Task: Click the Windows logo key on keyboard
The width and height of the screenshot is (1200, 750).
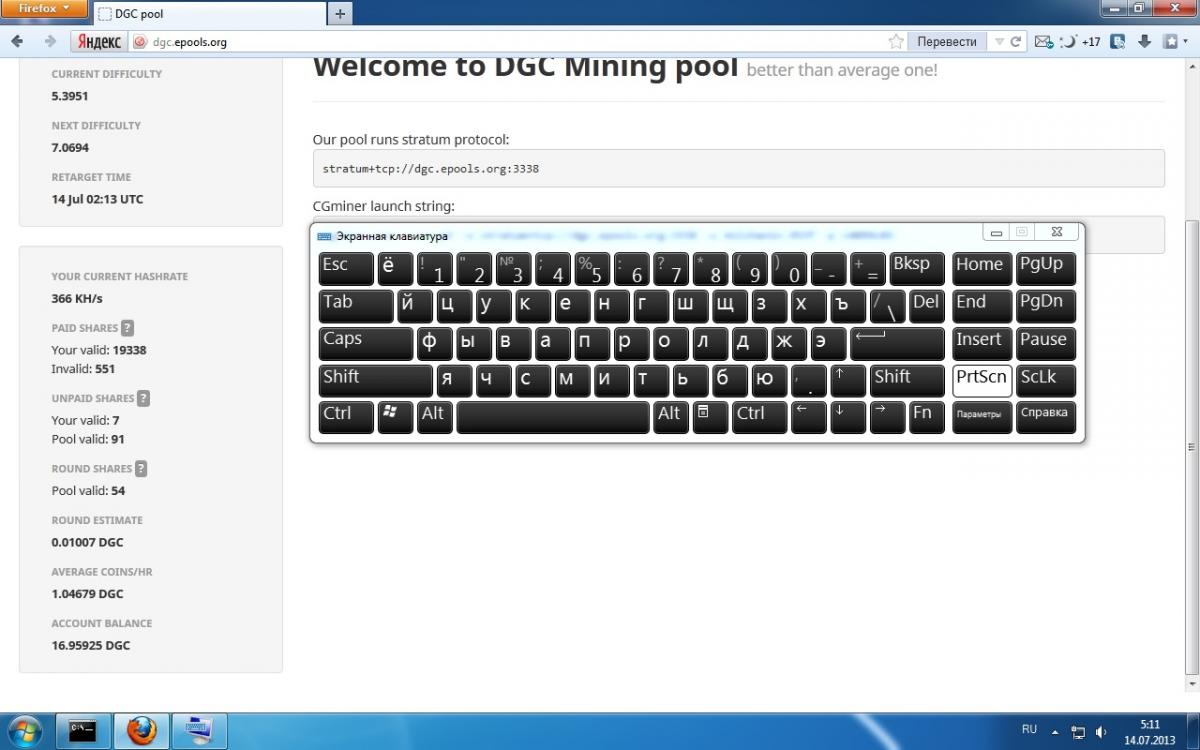Action: tap(396, 416)
